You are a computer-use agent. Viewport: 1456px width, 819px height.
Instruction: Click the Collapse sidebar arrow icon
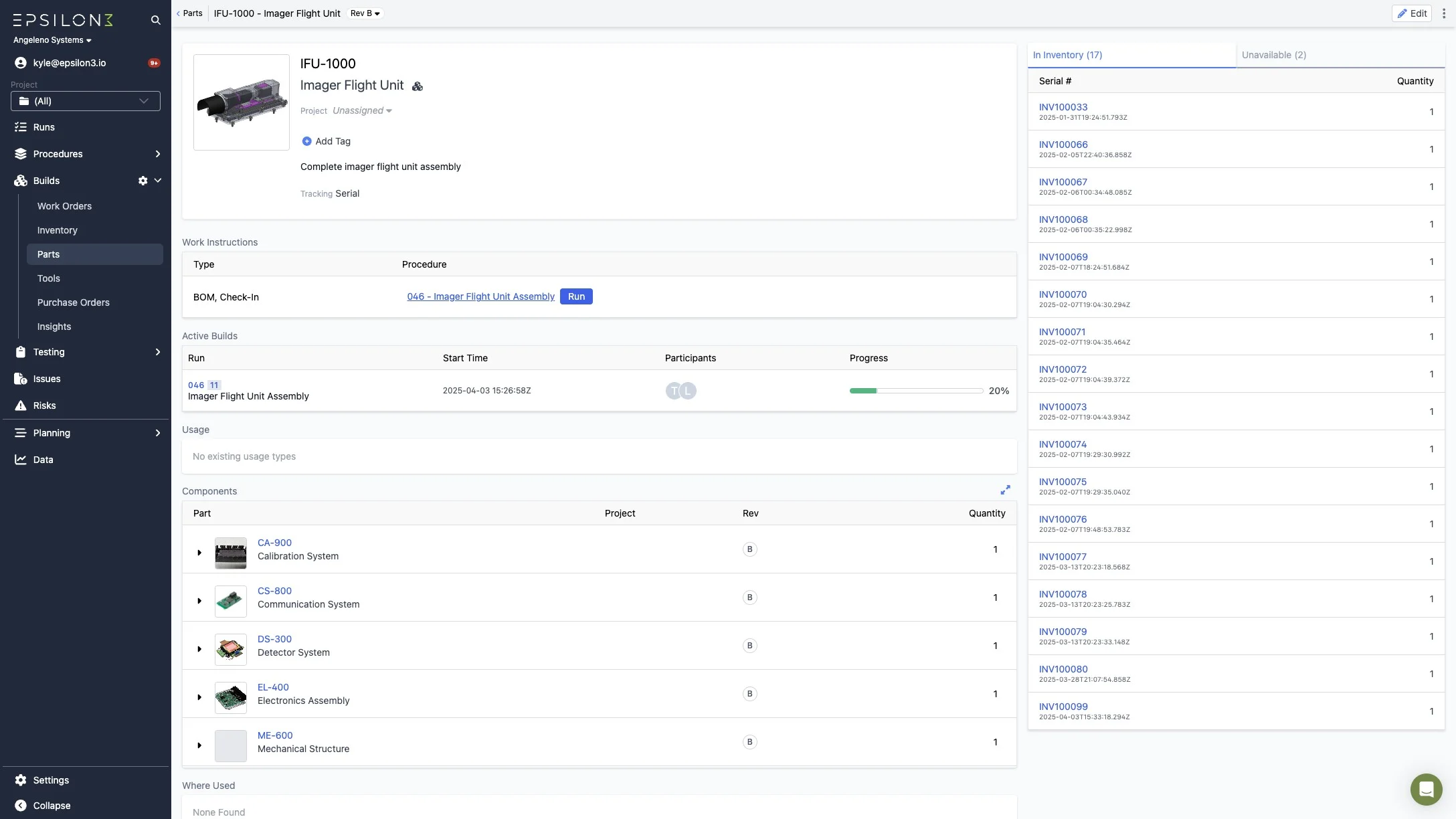coord(21,806)
